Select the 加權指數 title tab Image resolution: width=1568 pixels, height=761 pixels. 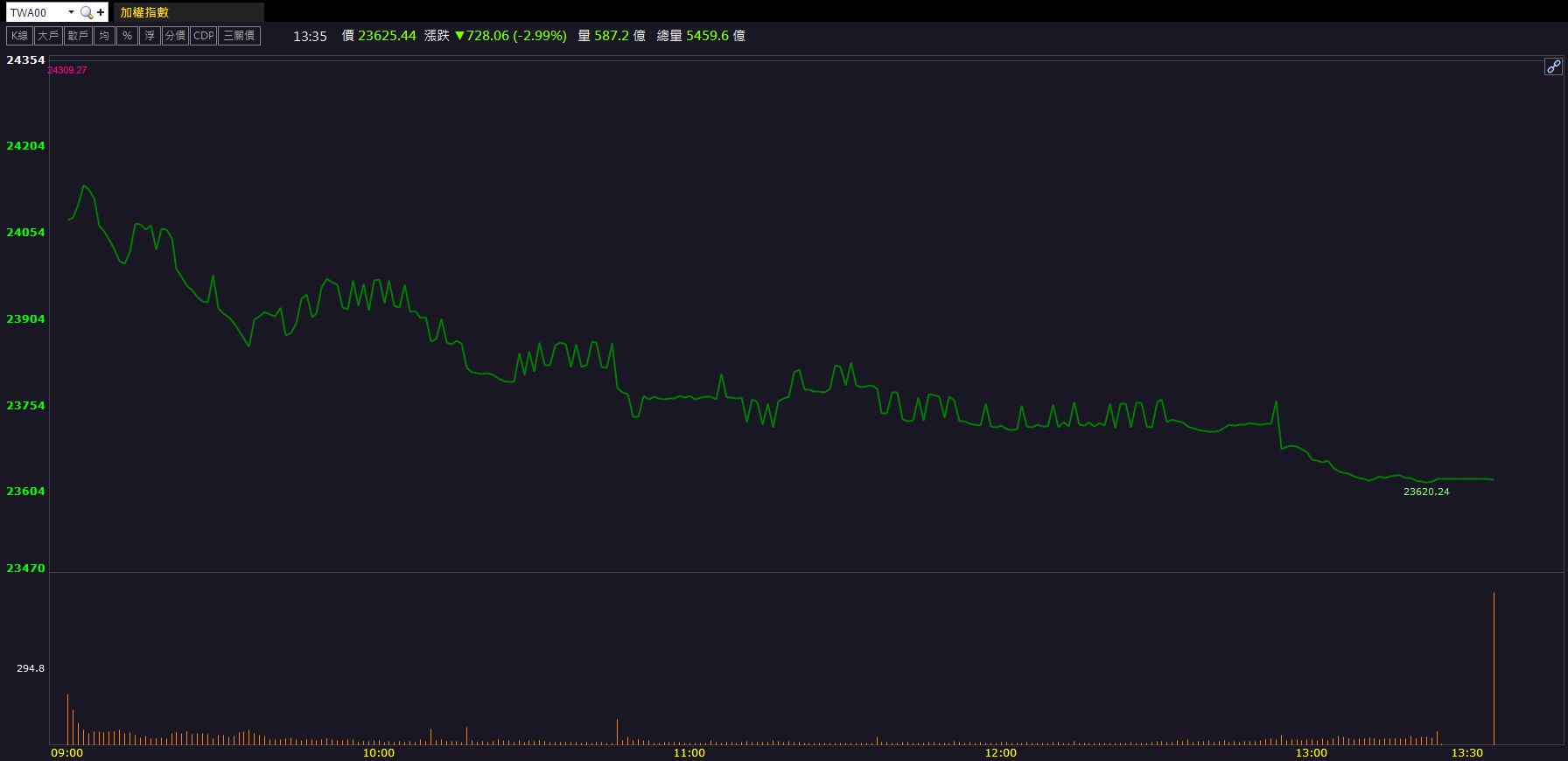click(144, 12)
